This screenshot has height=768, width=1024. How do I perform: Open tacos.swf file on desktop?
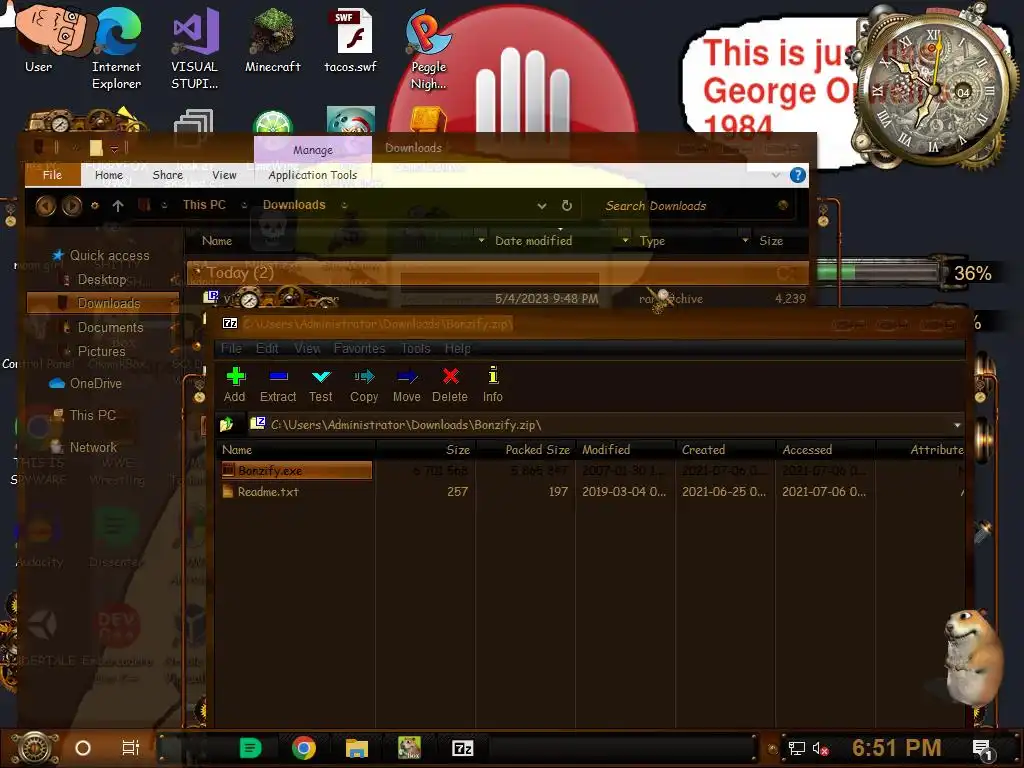pyautogui.click(x=351, y=40)
